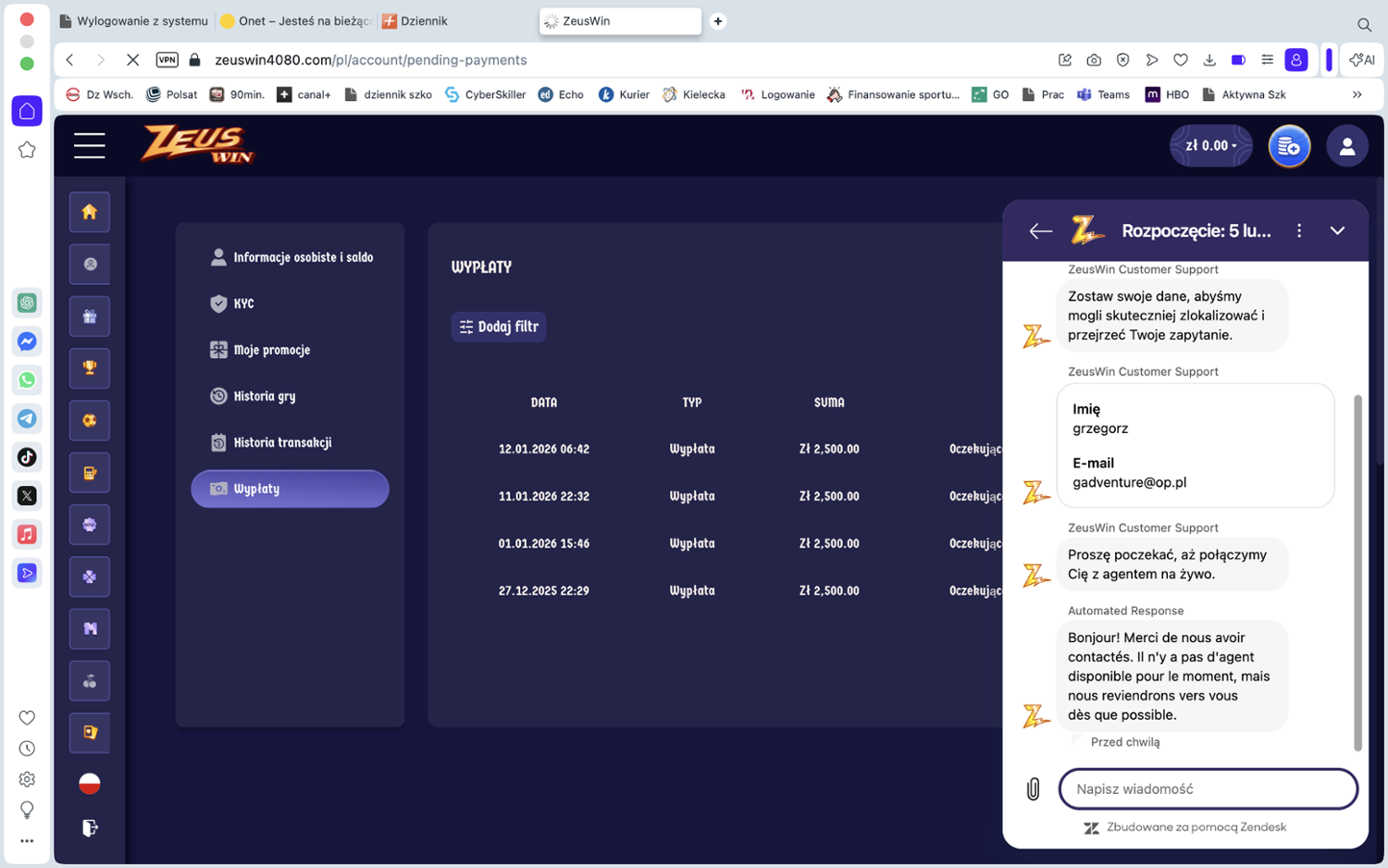The image size is (1388, 868).
Task: Select the Polish flag language selector
Action: tap(90, 783)
